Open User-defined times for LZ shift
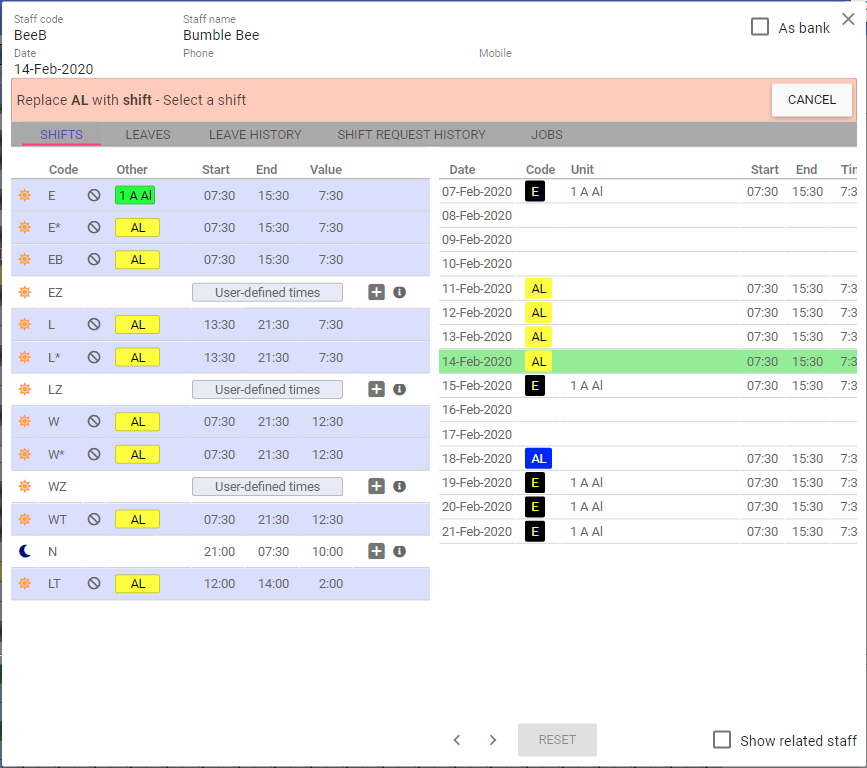 [267, 390]
